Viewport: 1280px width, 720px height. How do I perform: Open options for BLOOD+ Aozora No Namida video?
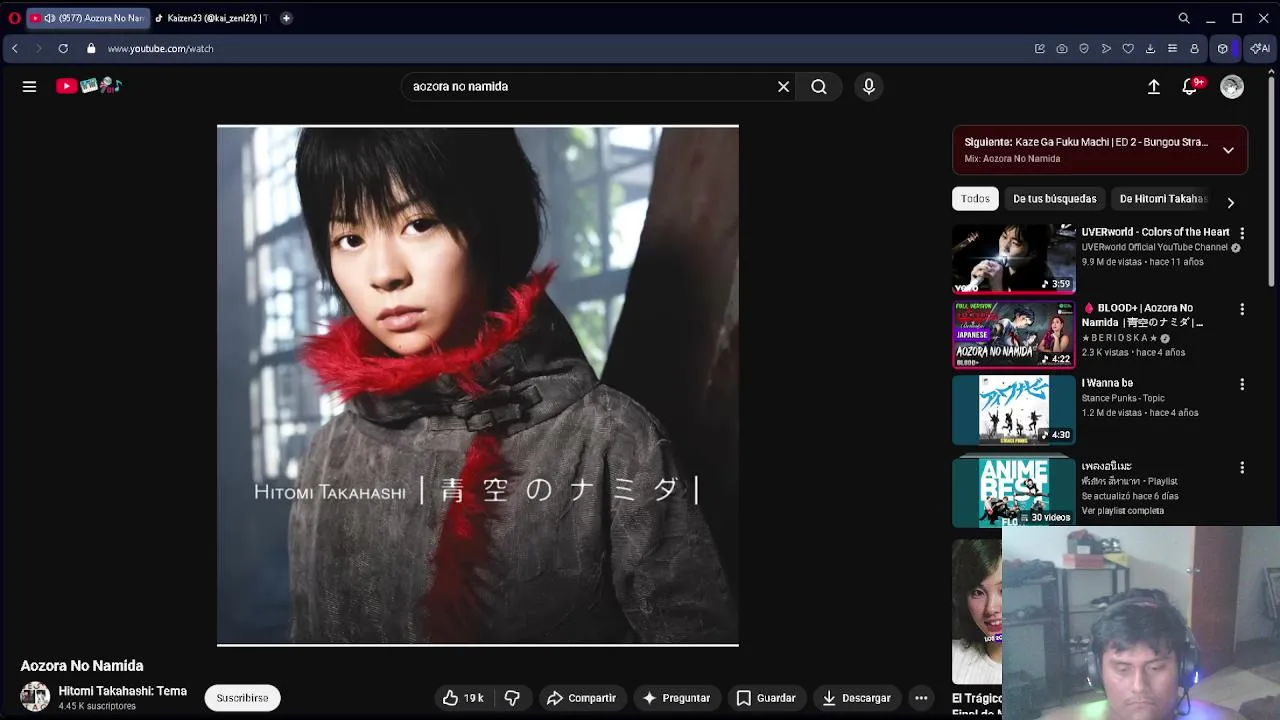(x=1242, y=310)
